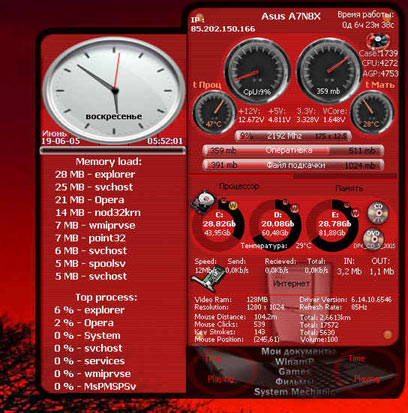Click the OUT: 1,1 Mb traffic value
The width and height of the screenshot is (408, 413).
pos(381,271)
